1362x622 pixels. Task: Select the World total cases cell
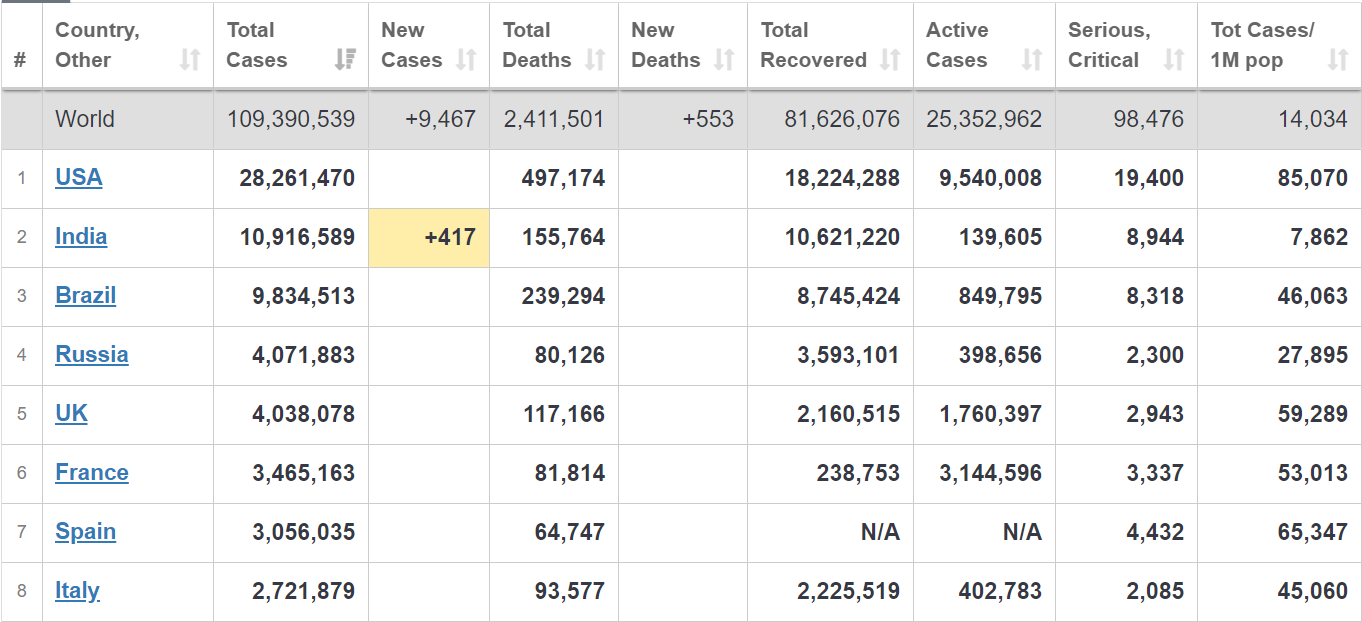(291, 120)
